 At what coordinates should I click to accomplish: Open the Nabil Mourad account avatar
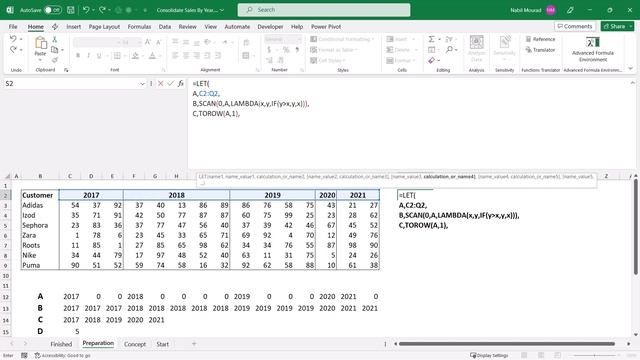pyautogui.click(x=551, y=10)
